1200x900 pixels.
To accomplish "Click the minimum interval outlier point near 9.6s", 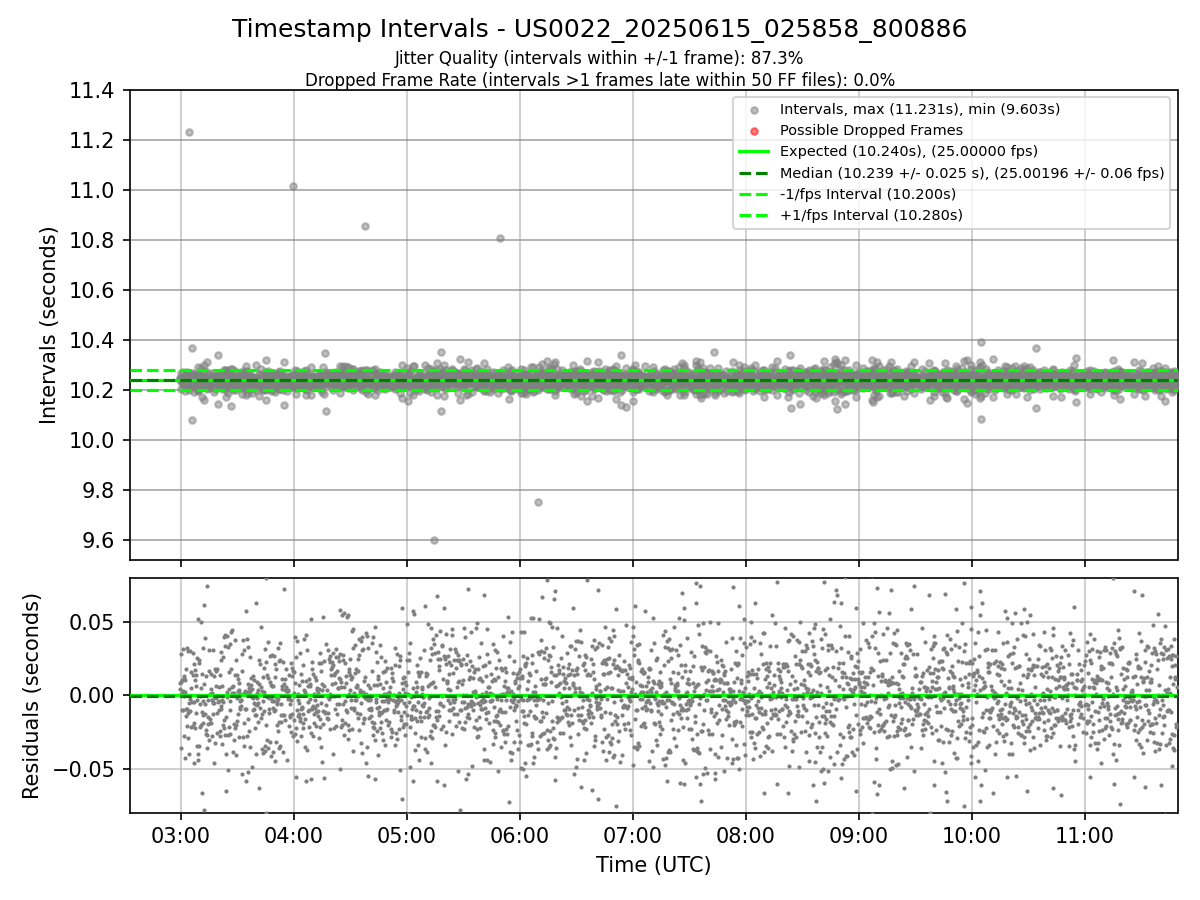I will pyautogui.click(x=434, y=540).
